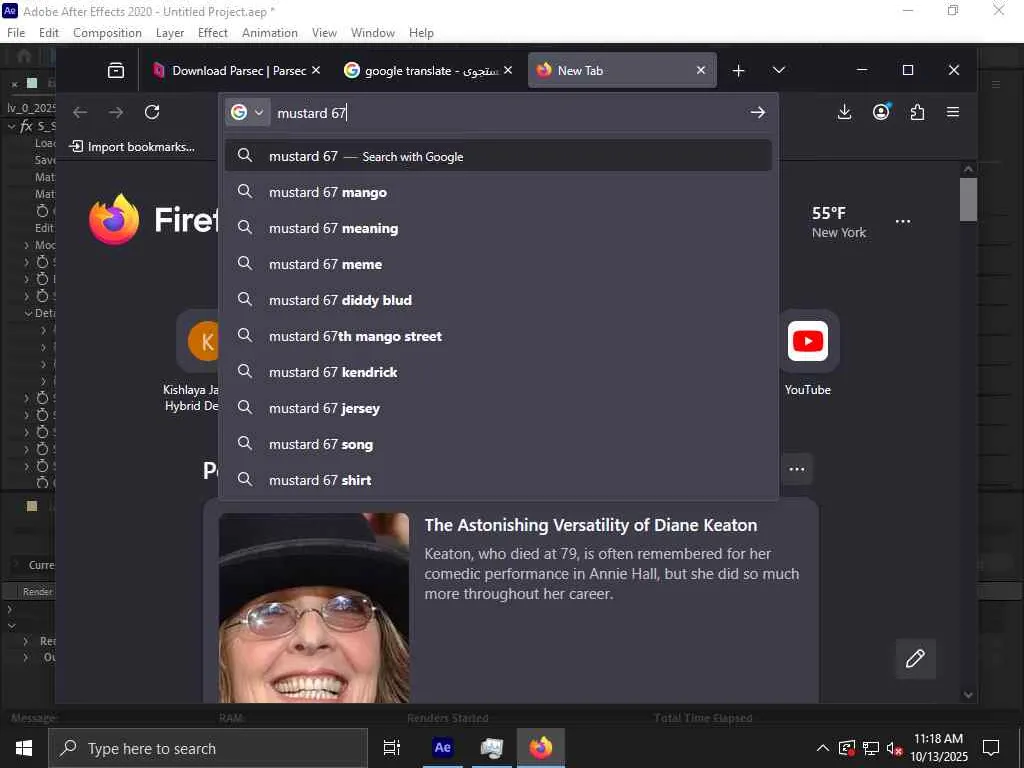Open weather widget three-dot menu

pos(903,221)
